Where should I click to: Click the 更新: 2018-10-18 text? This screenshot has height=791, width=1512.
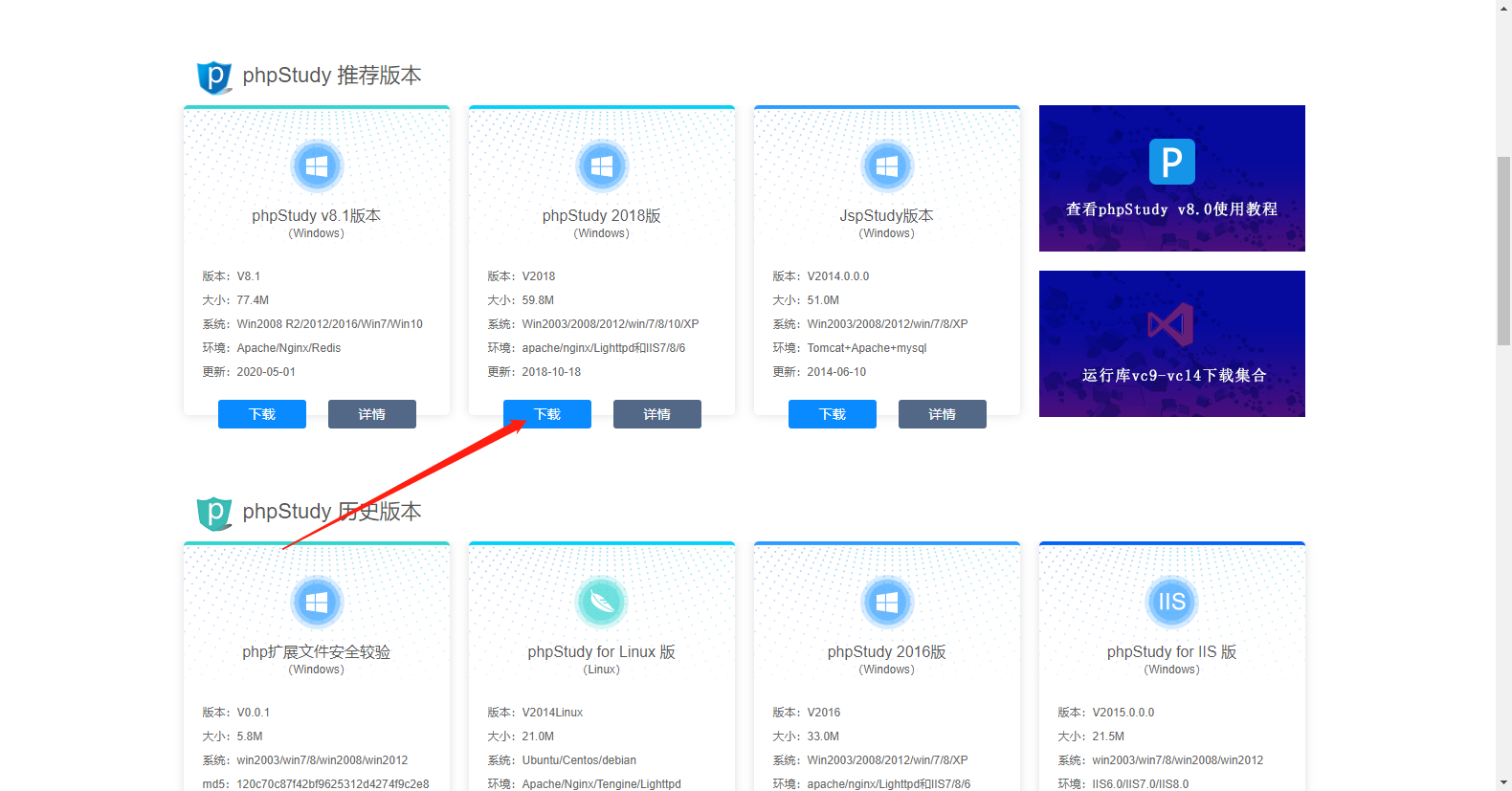pyautogui.click(x=534, y=372)
